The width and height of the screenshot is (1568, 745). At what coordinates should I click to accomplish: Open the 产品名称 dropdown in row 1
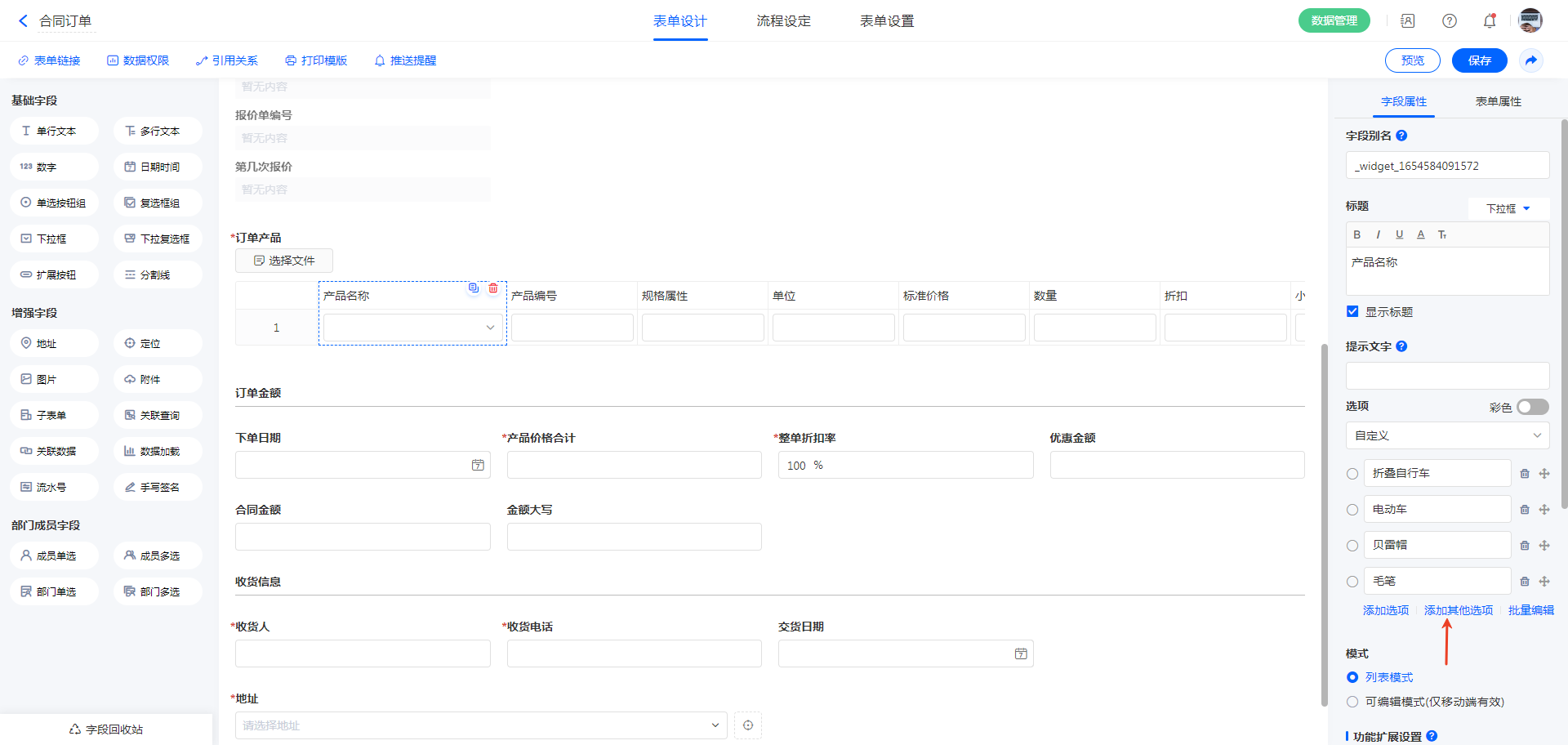pyautogui.click(x=412, y=328)
